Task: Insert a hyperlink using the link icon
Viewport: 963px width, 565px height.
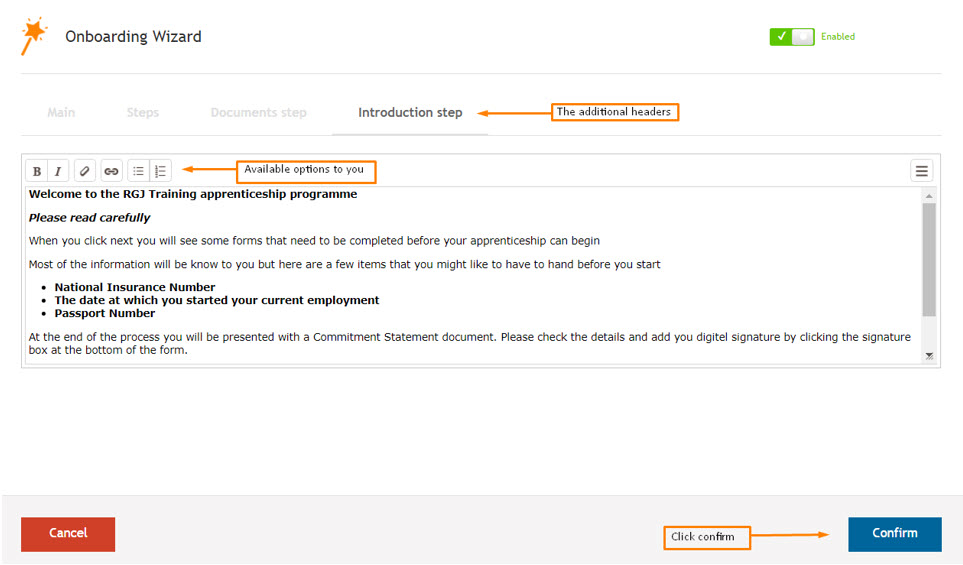Action: pyautogui.click(x=111, y=171)
